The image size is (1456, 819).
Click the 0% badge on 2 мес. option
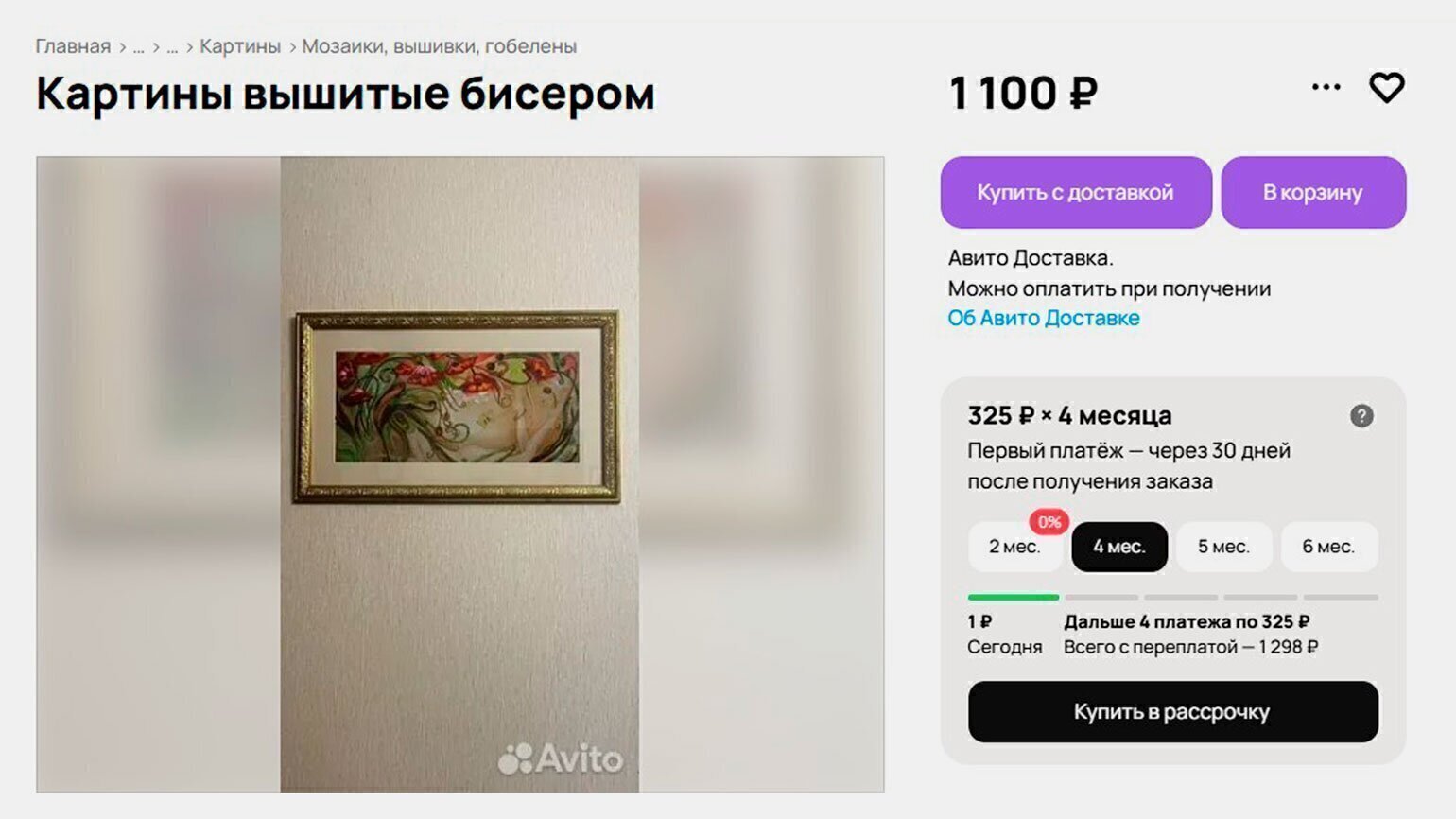1049,522
